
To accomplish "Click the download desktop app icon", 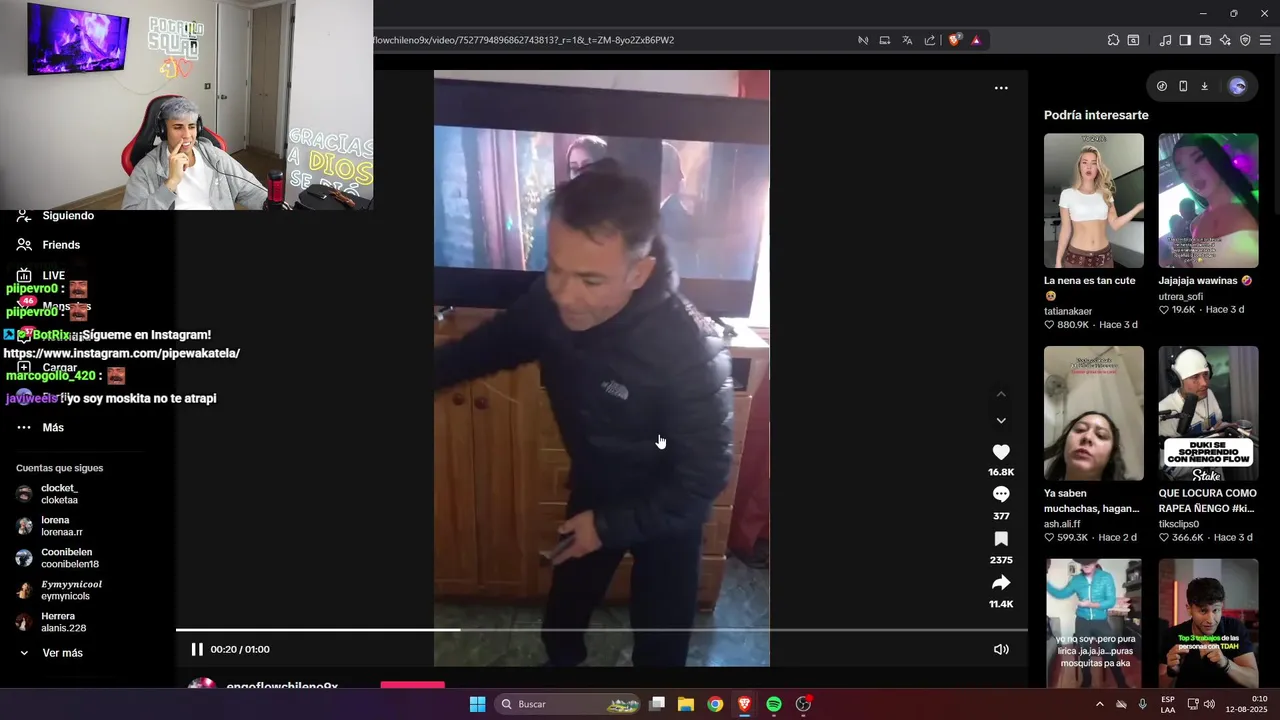I will (1204, 86).
